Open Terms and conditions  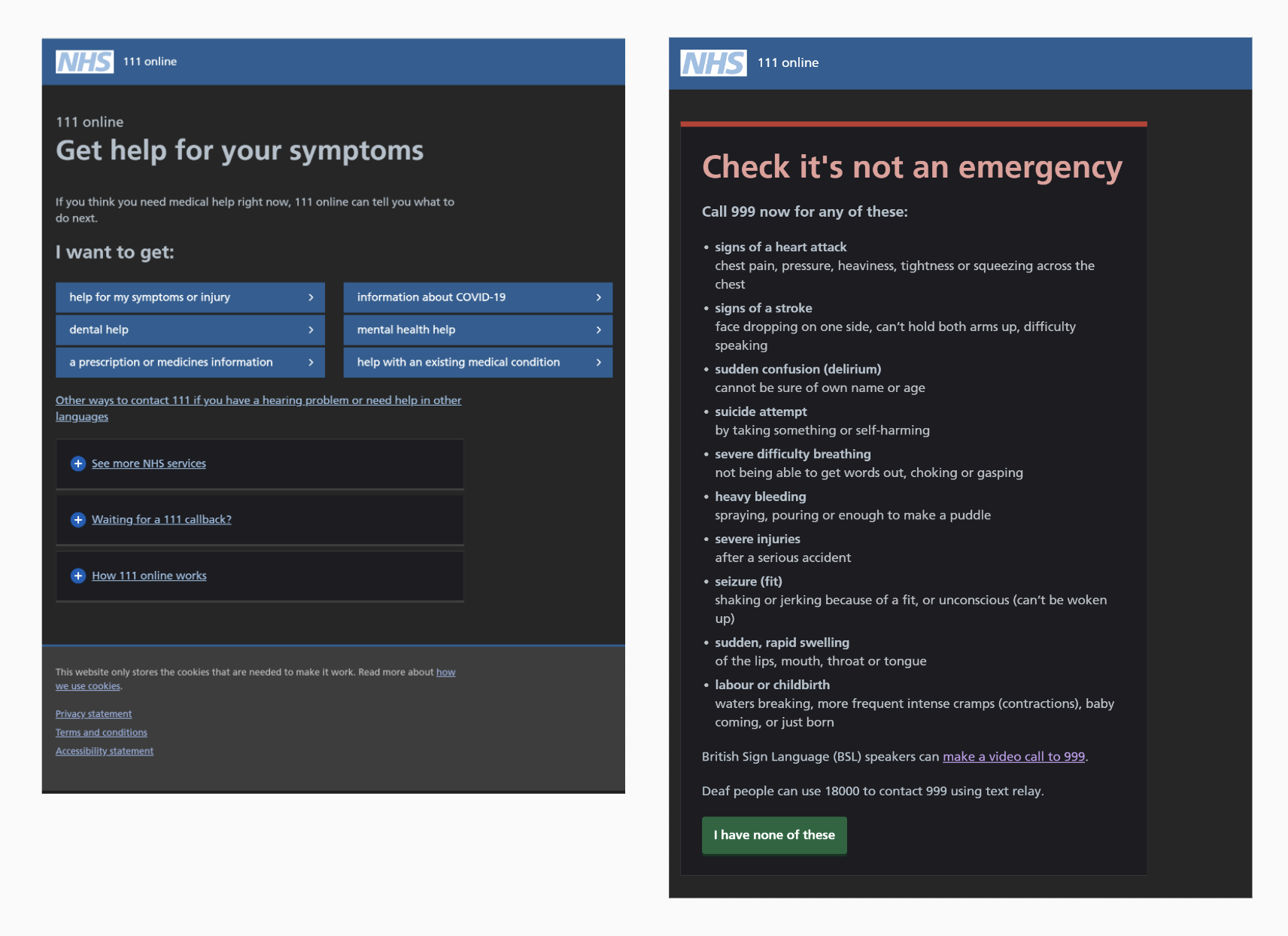click(101, 732)
